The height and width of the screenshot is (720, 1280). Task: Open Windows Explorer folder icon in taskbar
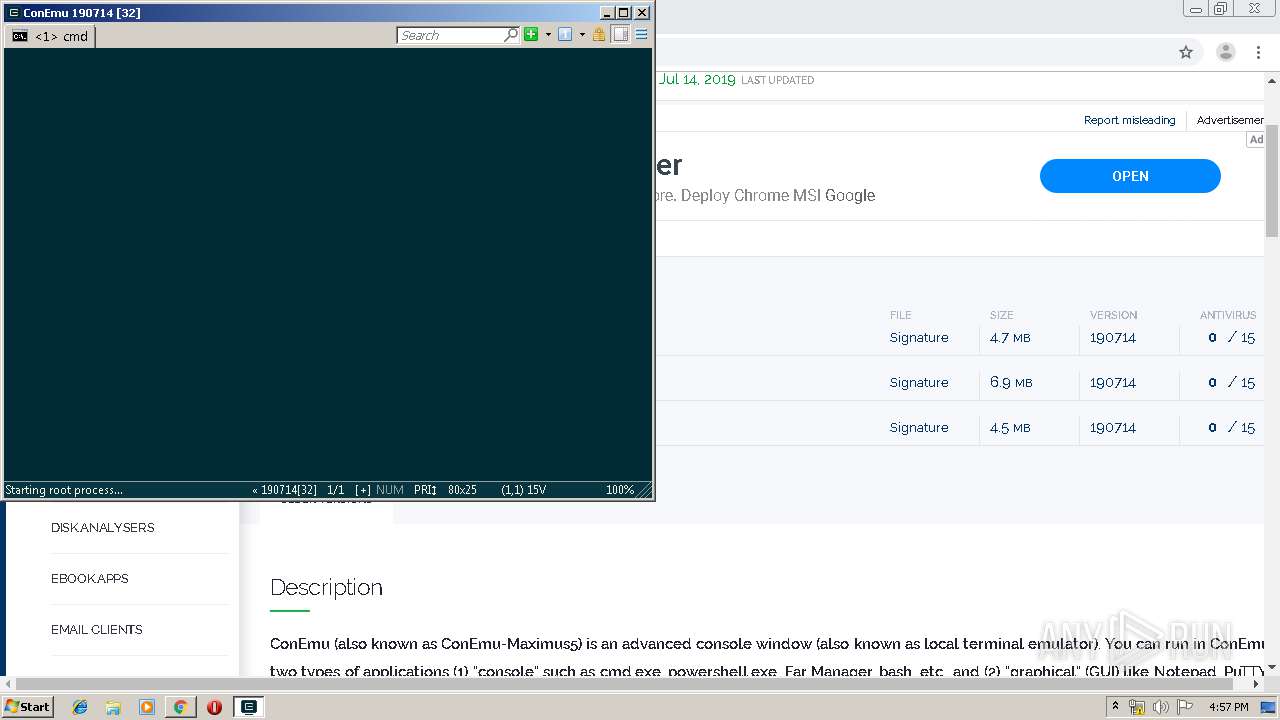click(113, 707)
